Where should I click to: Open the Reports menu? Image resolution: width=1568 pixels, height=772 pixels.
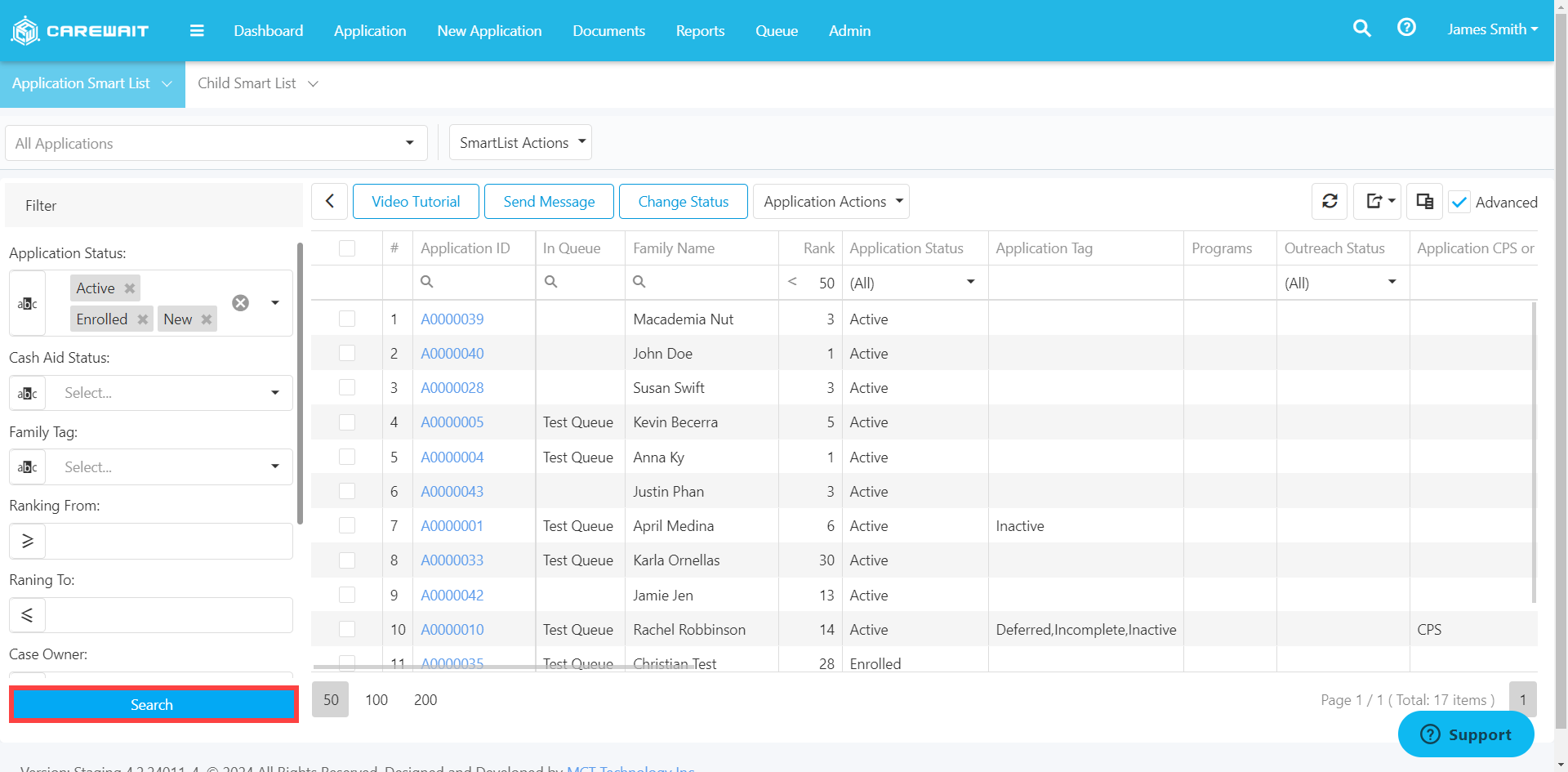coord(700,31)
